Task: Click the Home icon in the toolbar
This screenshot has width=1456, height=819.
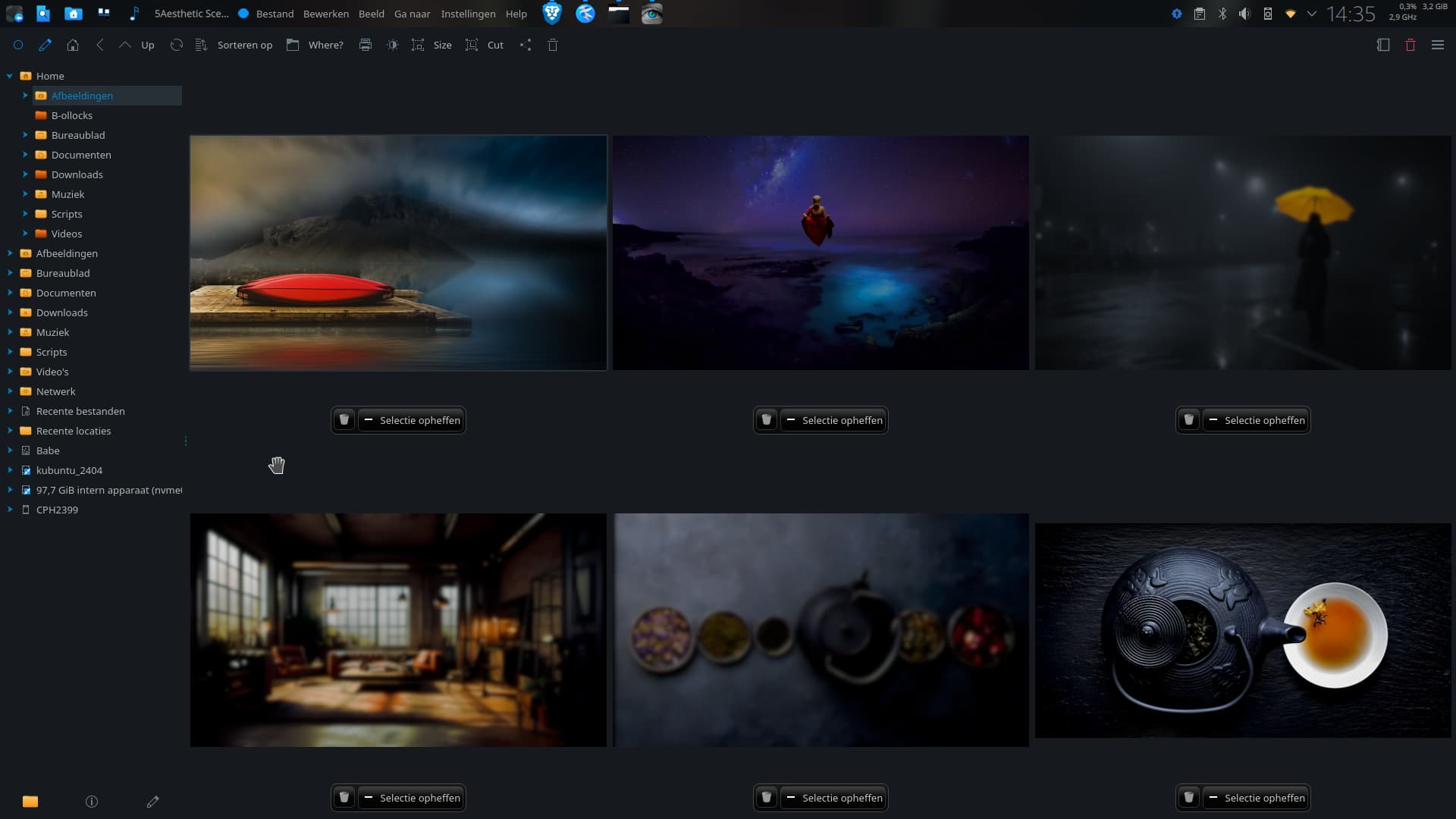Action: point(73,45)
